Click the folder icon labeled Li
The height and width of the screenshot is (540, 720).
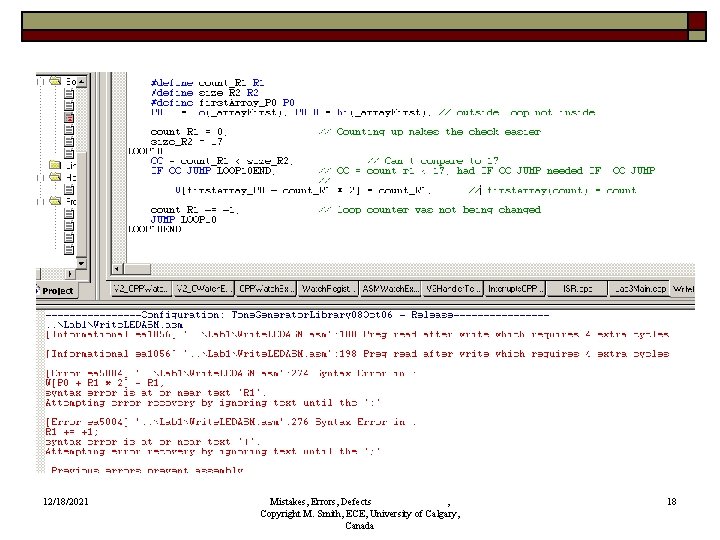tap(55, 165)
